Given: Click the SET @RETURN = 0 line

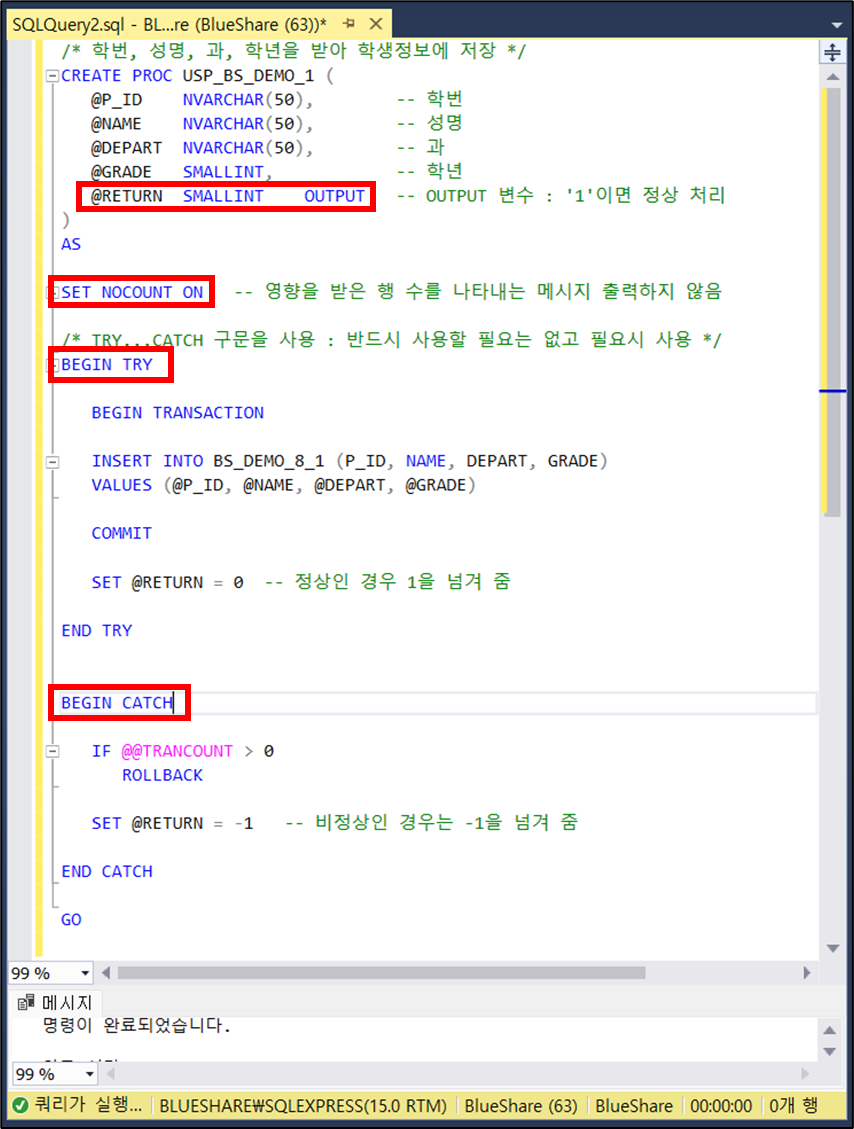Looking at the screenshot, I should pyautogui.click(x=167, y=582).
